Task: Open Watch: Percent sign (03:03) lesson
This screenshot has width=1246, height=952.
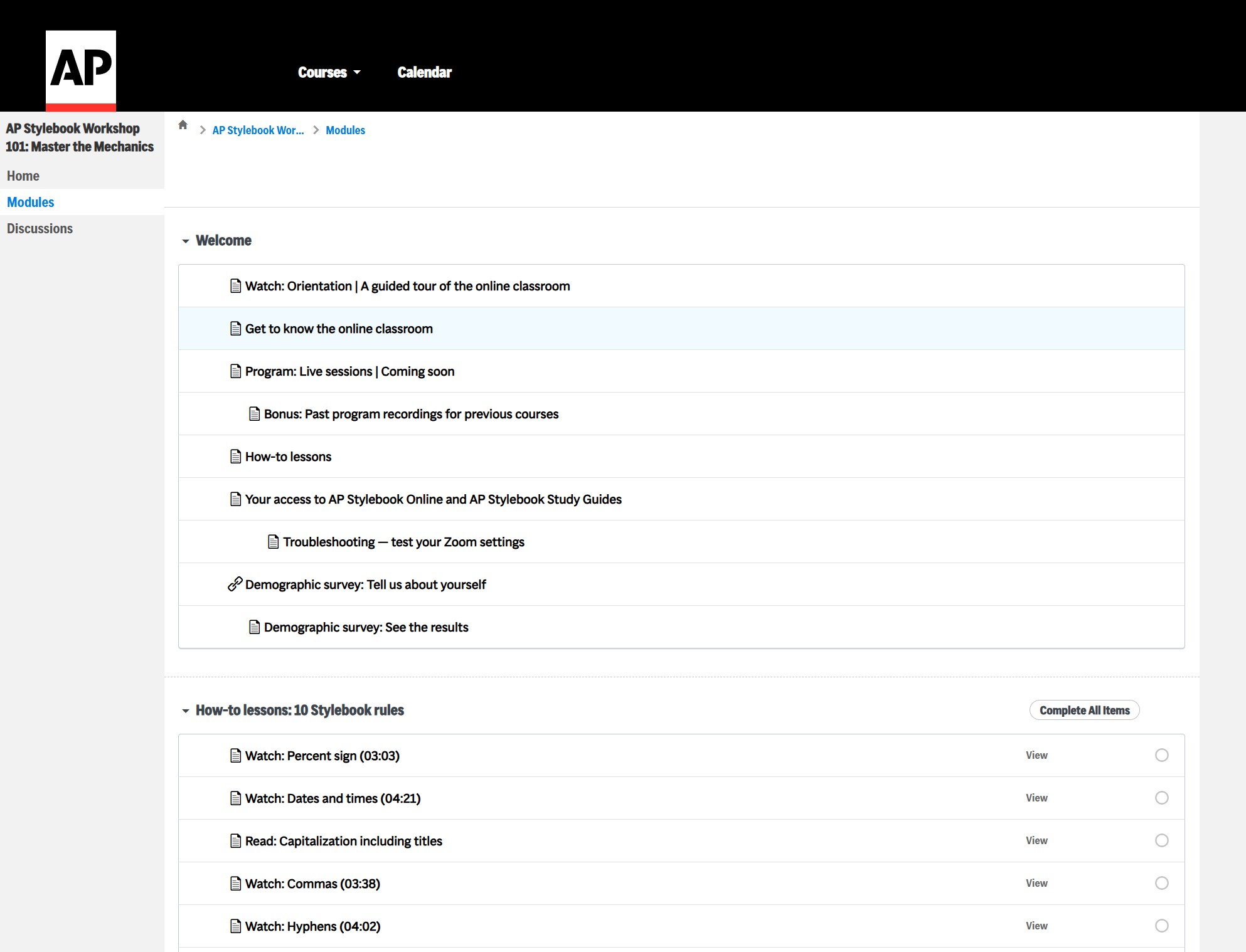Action: click(322, 756)
